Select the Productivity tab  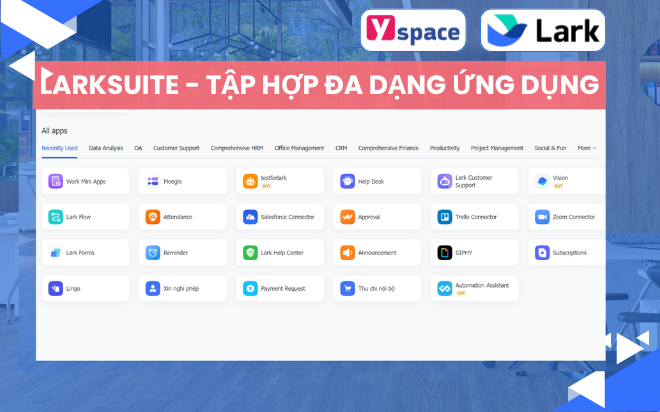tap(444, 148)
